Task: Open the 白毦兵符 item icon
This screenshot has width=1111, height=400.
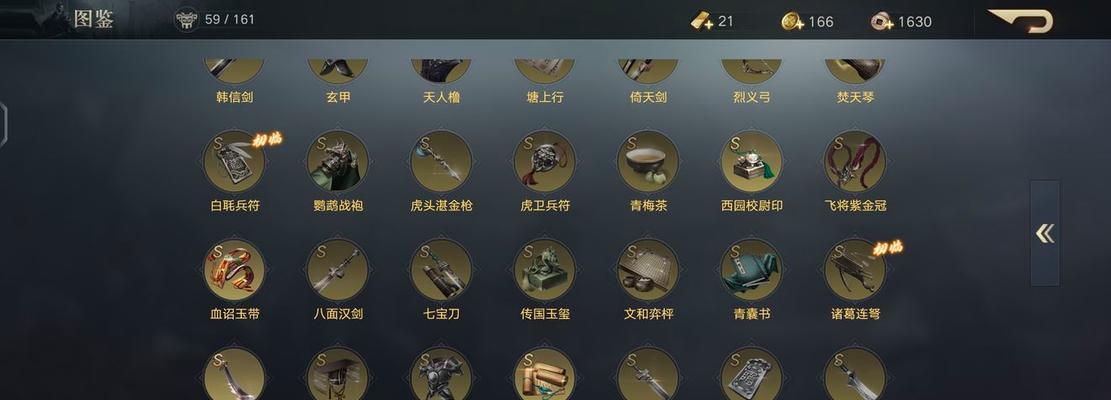Action: point(234,161)
